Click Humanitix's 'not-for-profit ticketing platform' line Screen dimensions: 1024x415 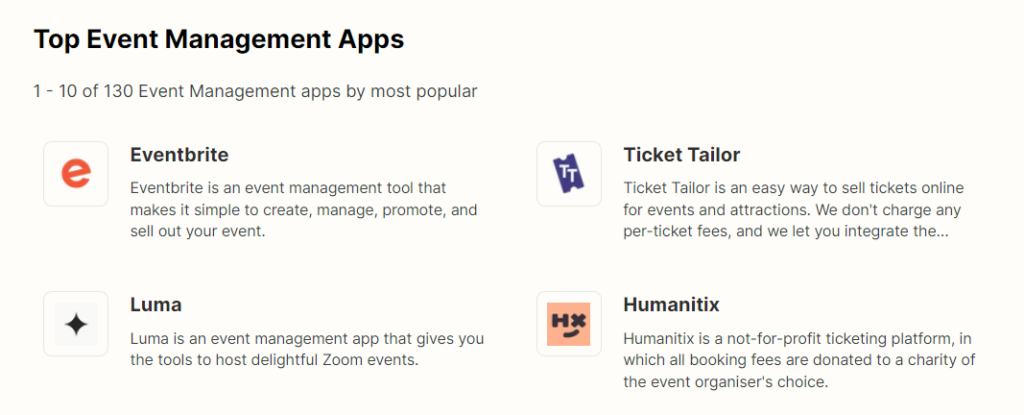point(798,339)
